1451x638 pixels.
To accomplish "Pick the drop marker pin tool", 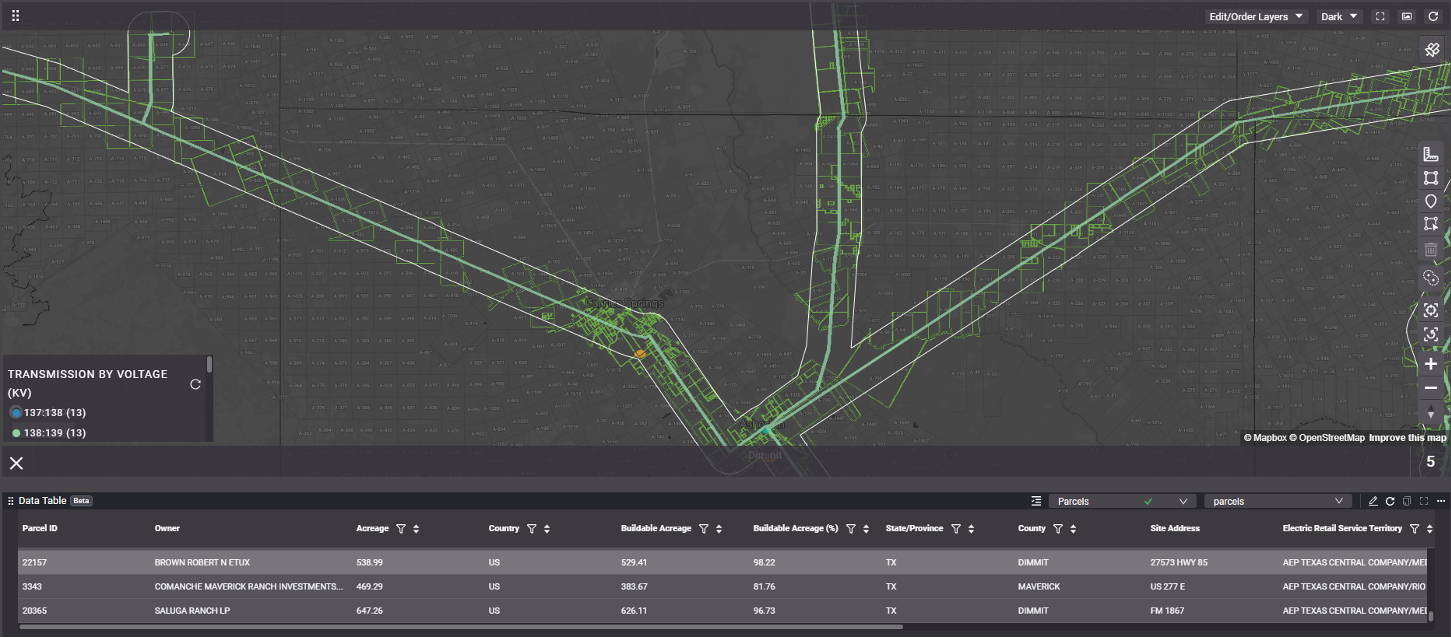I will [x=1430, y=201].
